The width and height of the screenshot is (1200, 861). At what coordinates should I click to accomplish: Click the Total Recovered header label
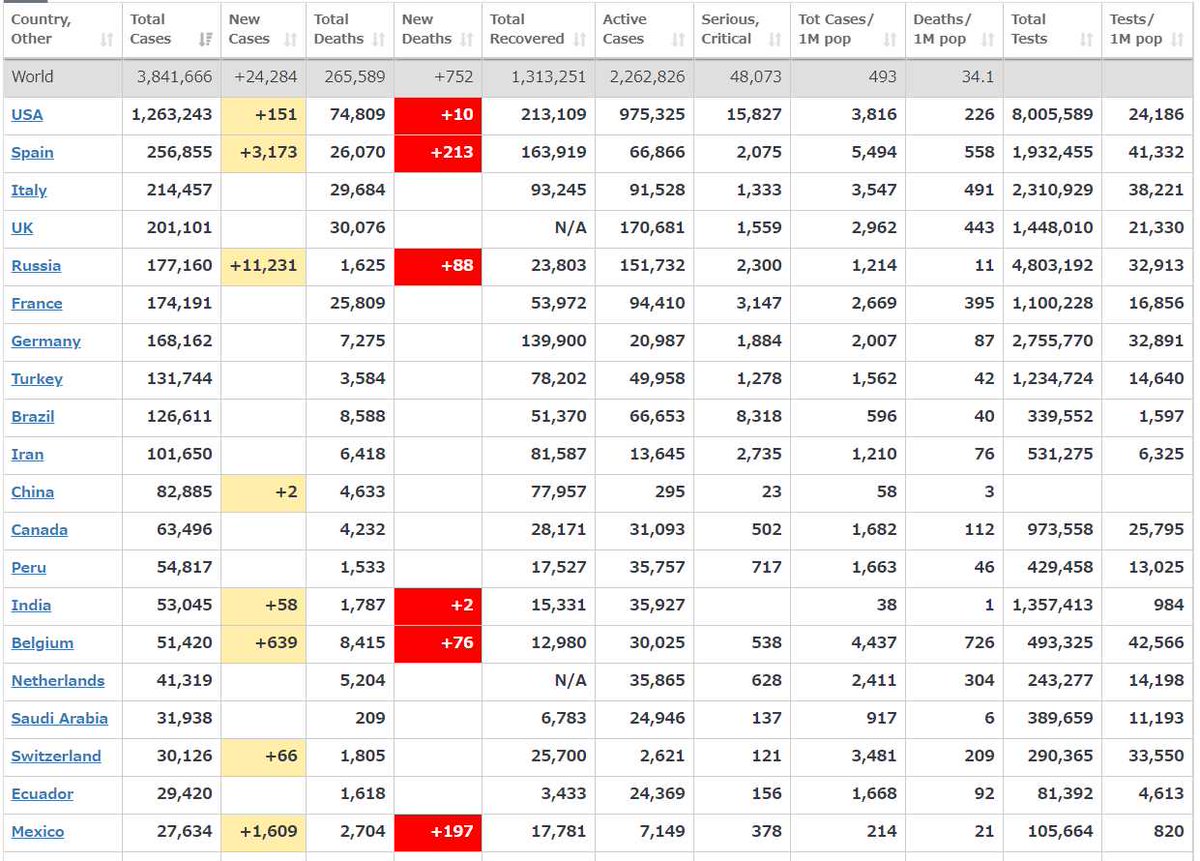(527, 29)
